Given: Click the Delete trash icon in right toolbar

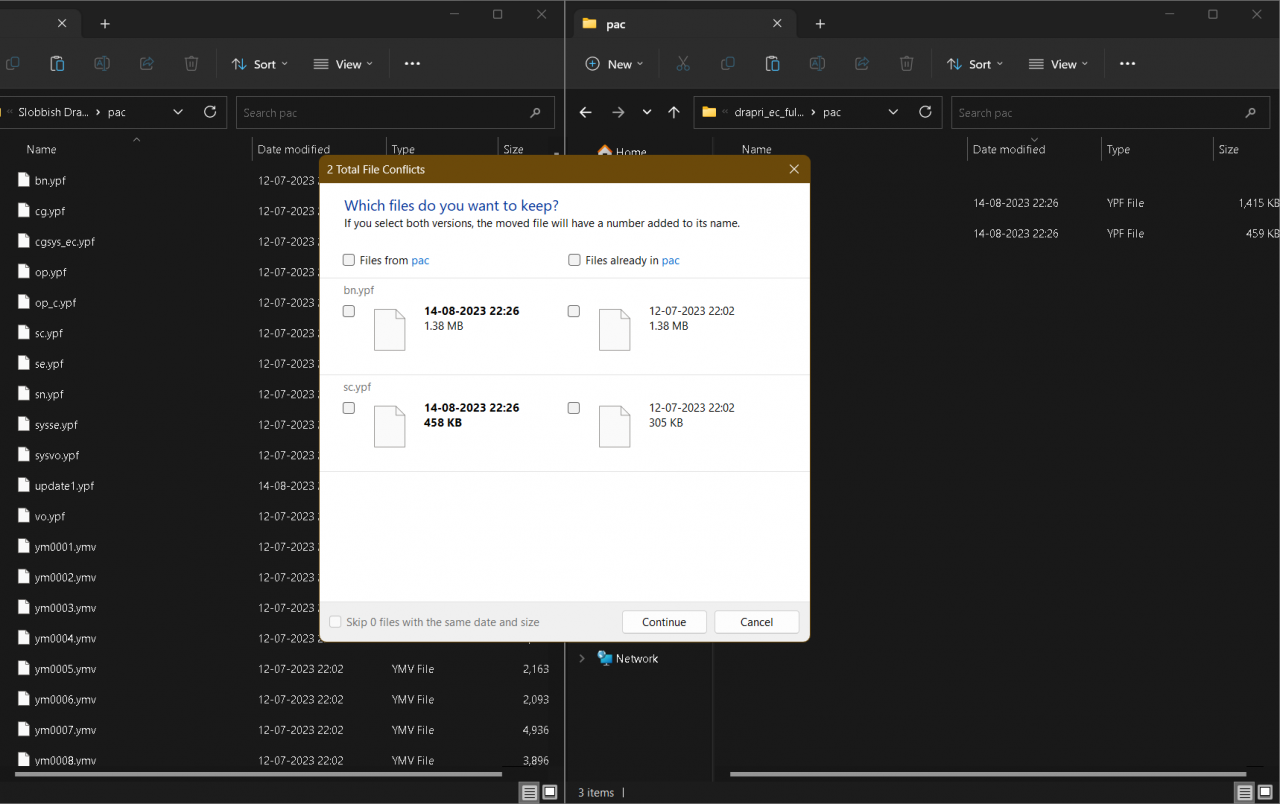Looking at the screenshot, I should point(906,64).
